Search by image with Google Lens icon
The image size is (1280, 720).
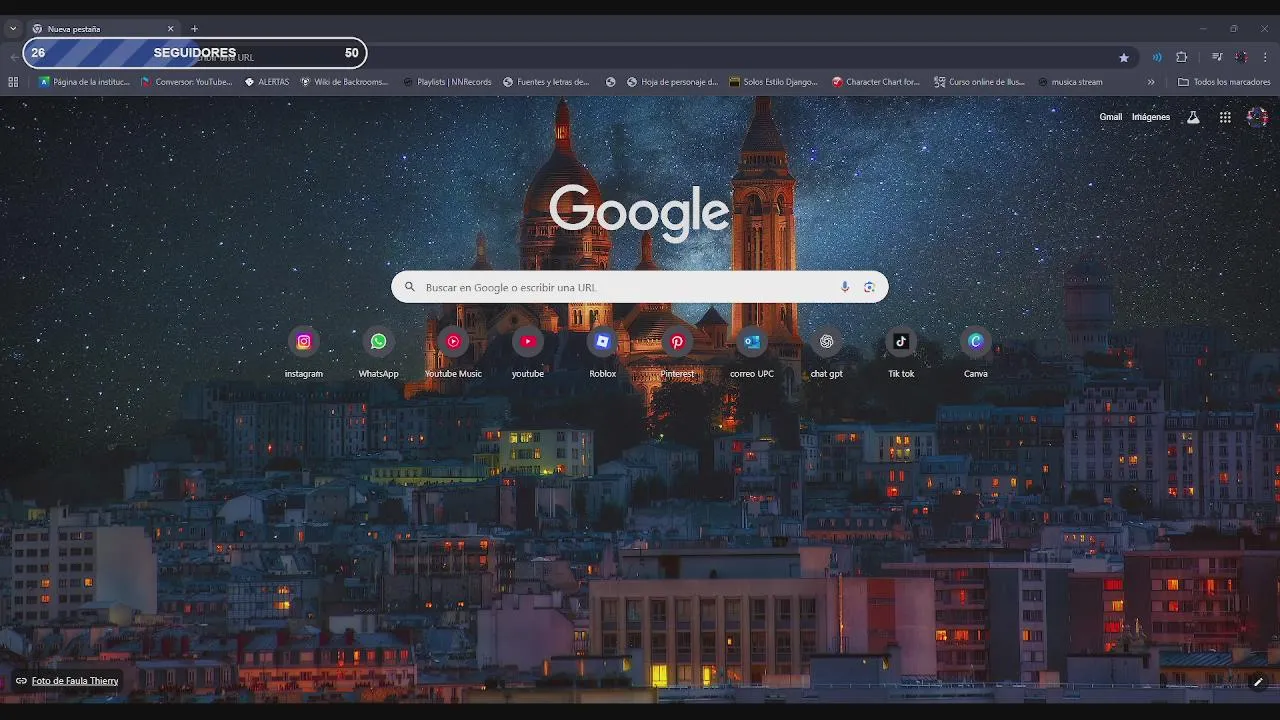pyautogui.click(x=869, y=287)
